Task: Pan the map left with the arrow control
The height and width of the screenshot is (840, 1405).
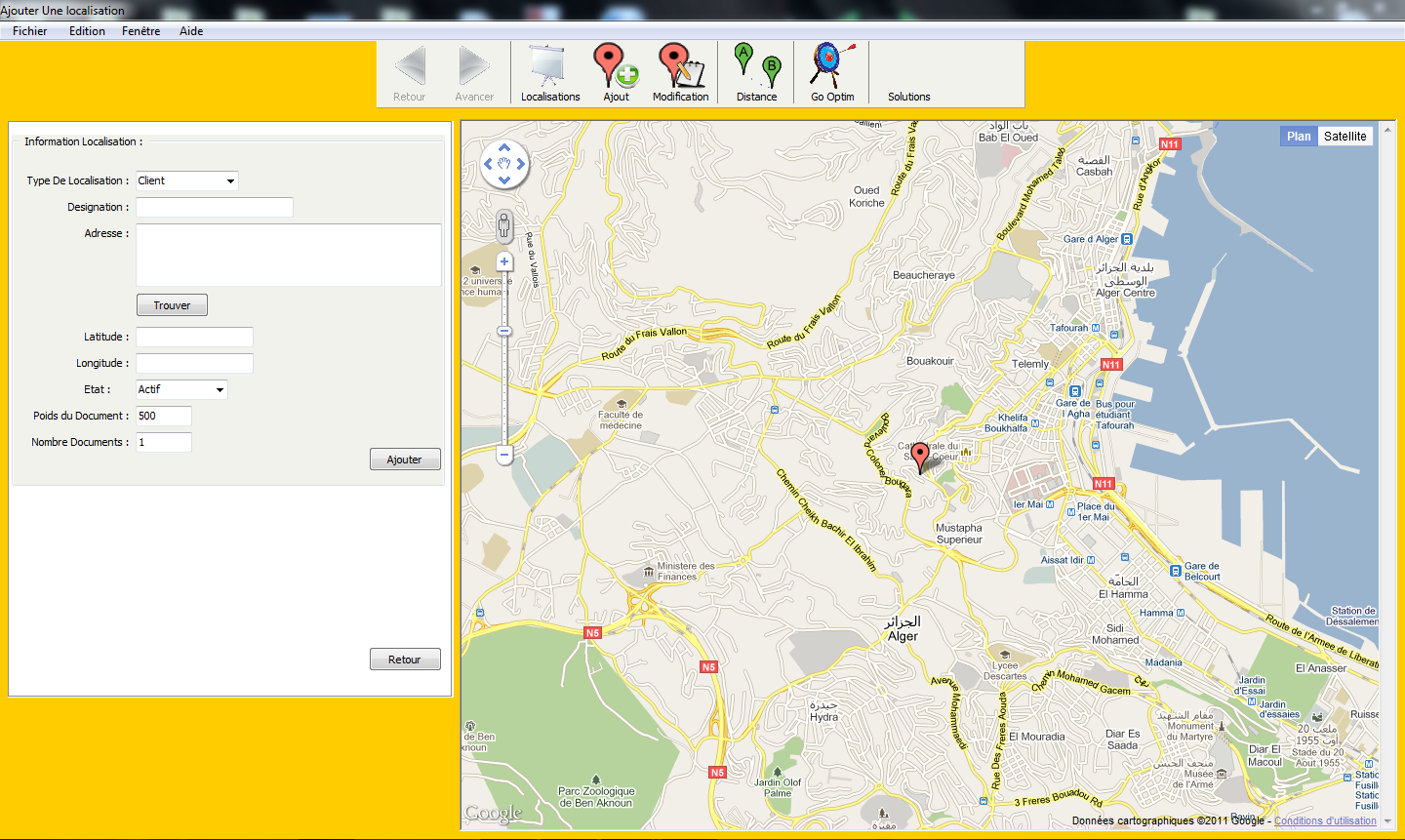Action: [x=488, y=164]
